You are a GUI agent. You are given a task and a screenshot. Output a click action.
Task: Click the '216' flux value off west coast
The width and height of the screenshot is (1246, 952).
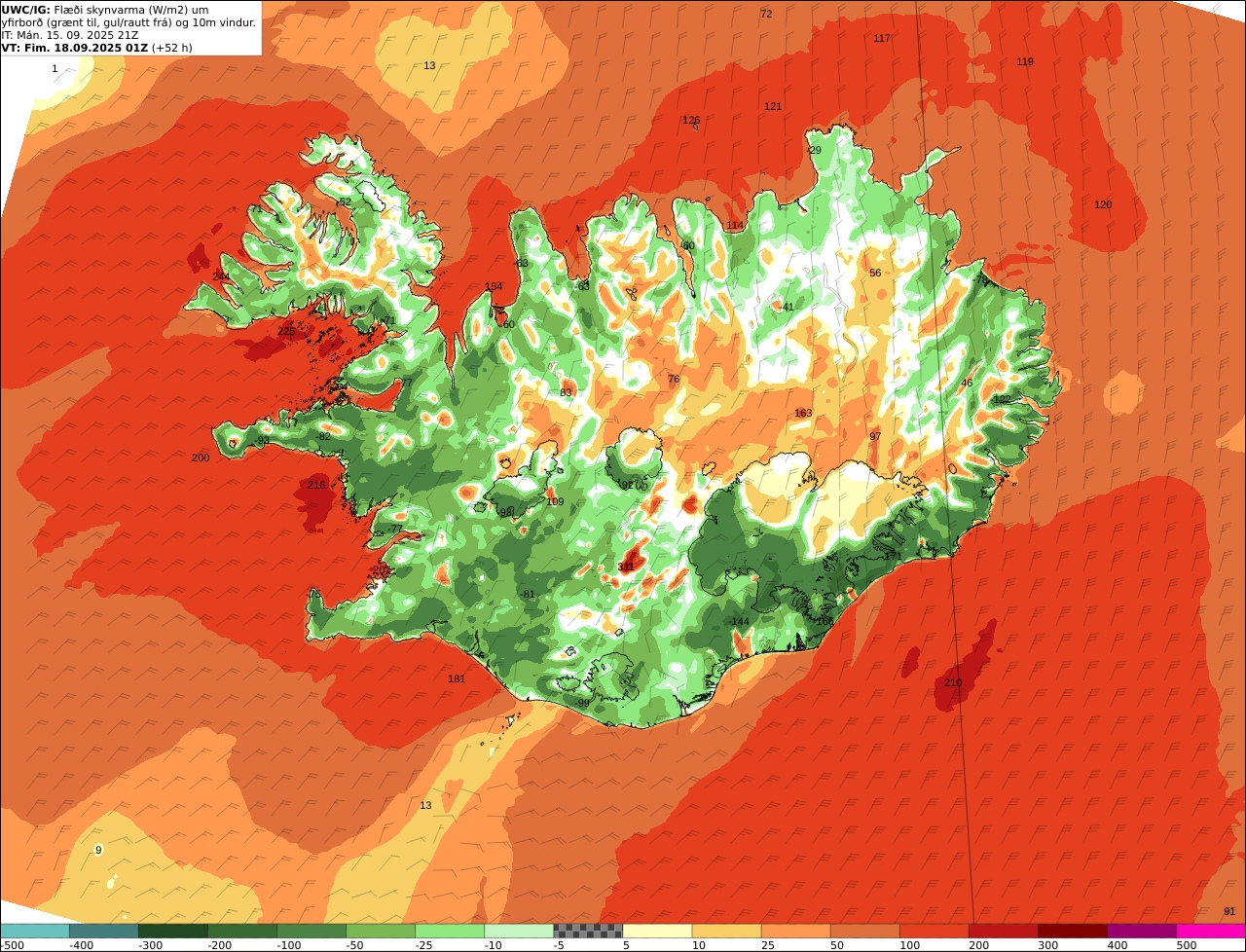[316, 486]
